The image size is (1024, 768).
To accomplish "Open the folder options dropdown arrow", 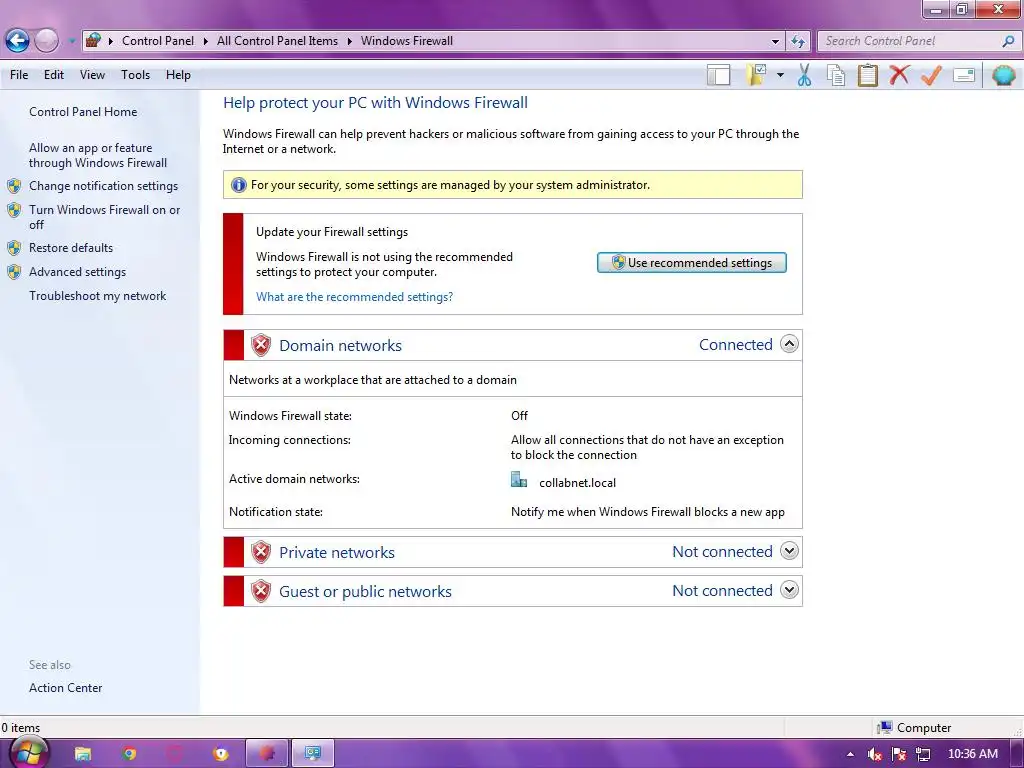I will click(780, 75).
